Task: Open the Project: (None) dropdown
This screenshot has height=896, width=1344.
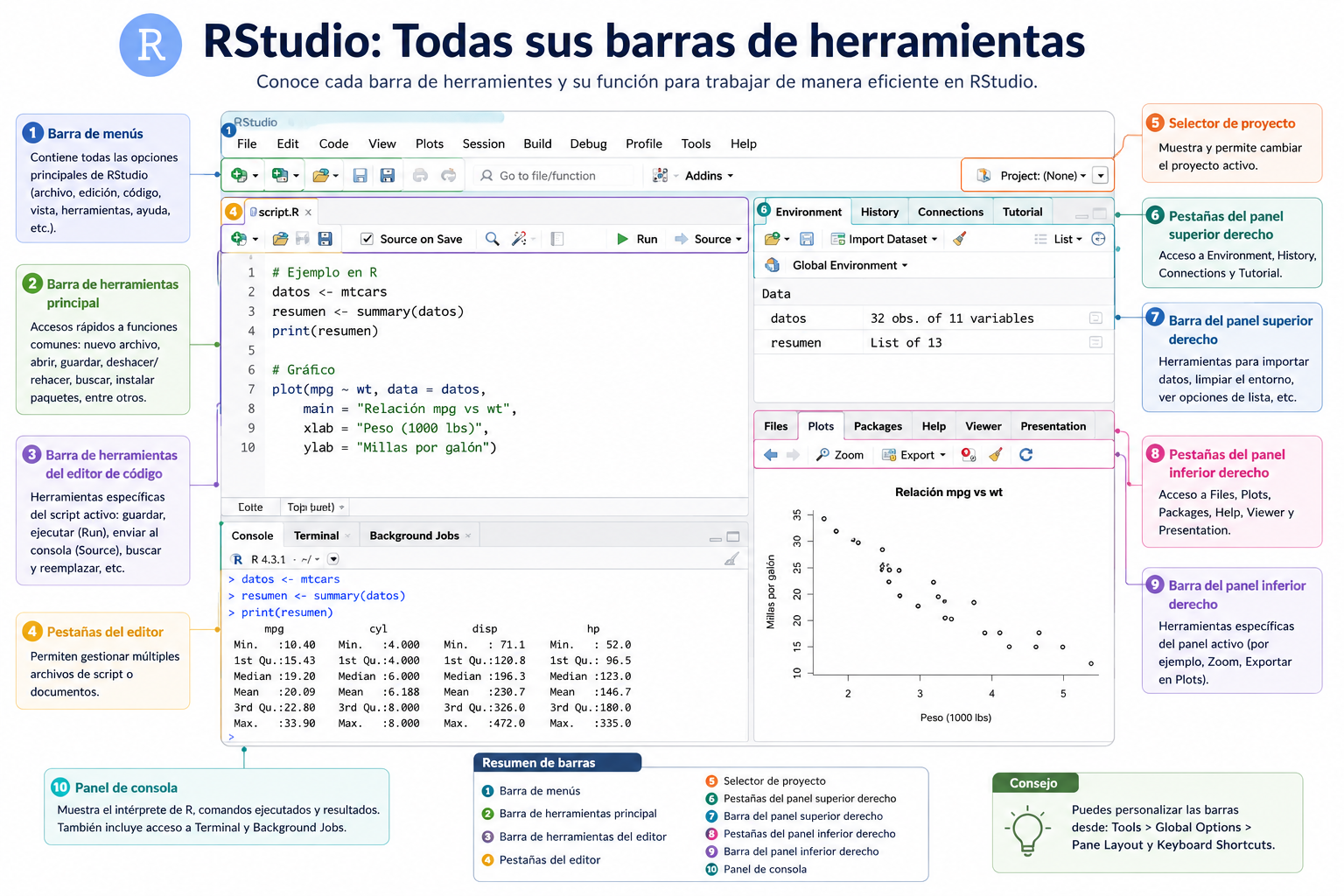Action: click(x=1044, y=176)
